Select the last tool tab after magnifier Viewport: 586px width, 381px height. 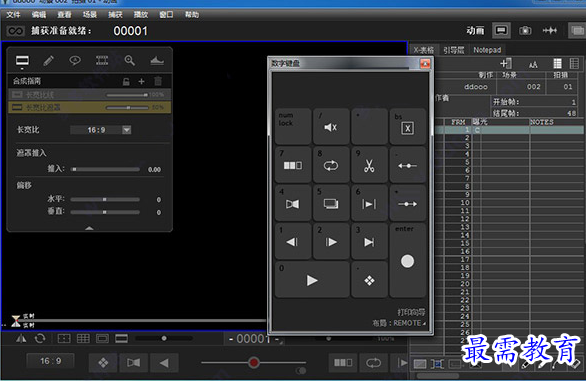[157, 60]
